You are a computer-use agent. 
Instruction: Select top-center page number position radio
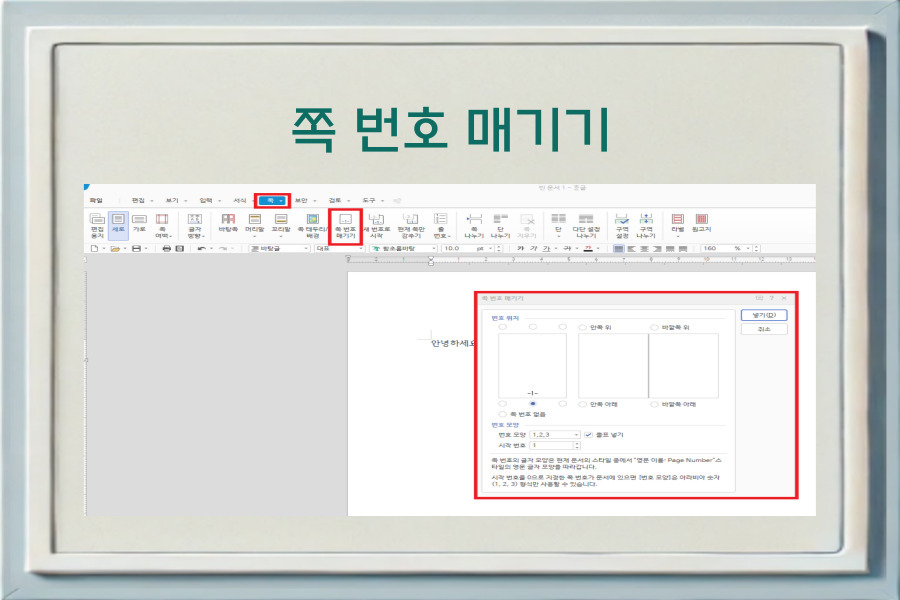coord(533,327)
